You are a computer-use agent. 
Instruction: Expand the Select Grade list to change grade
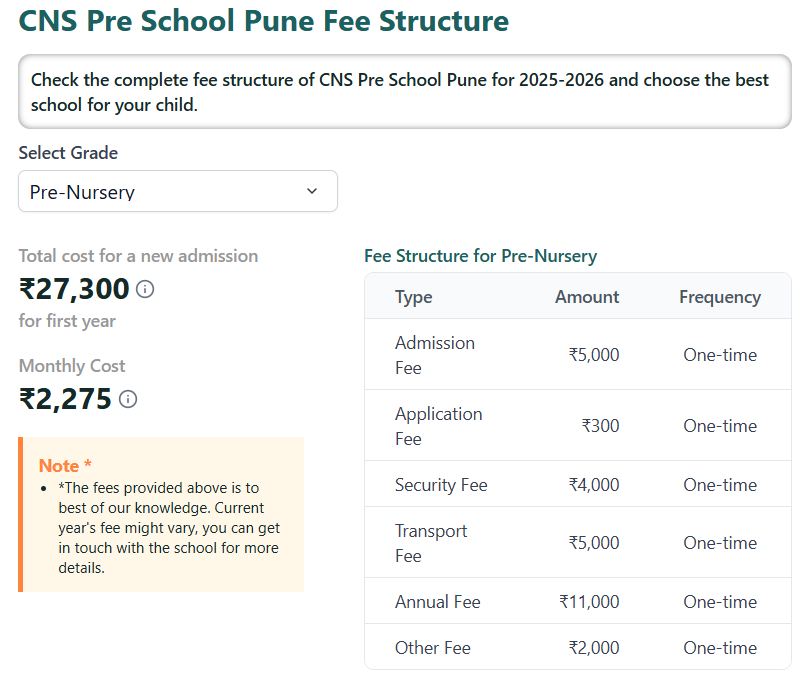(177, 191)
